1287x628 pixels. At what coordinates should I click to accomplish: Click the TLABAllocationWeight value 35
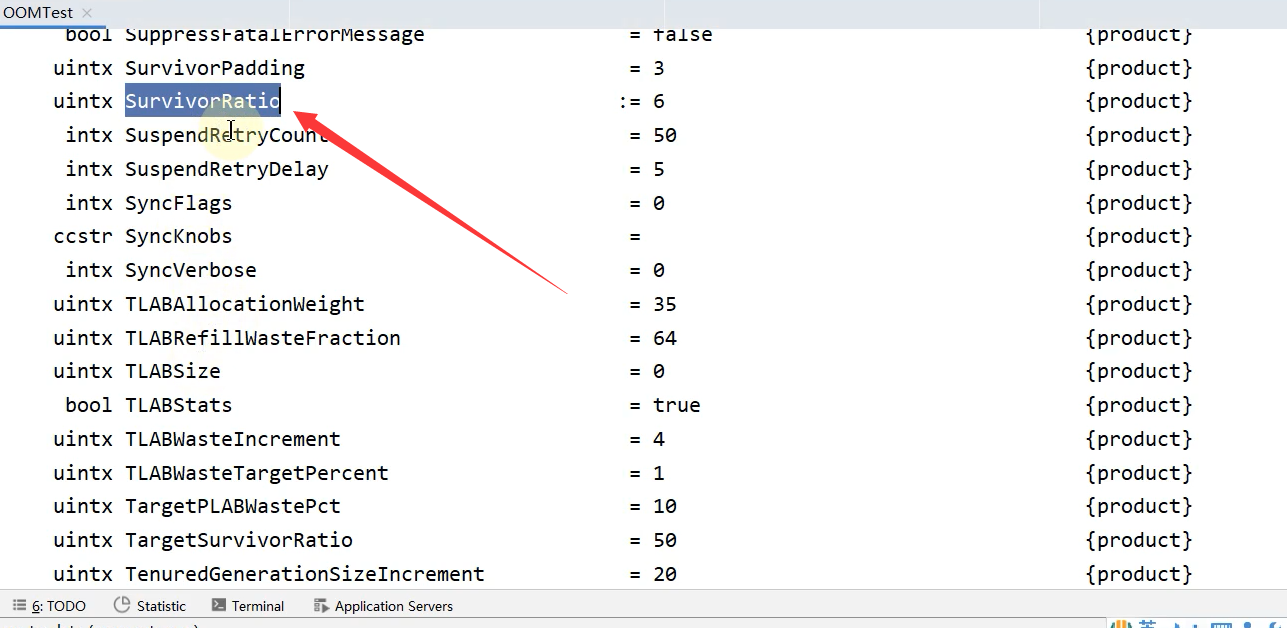[x=665, y=304]
